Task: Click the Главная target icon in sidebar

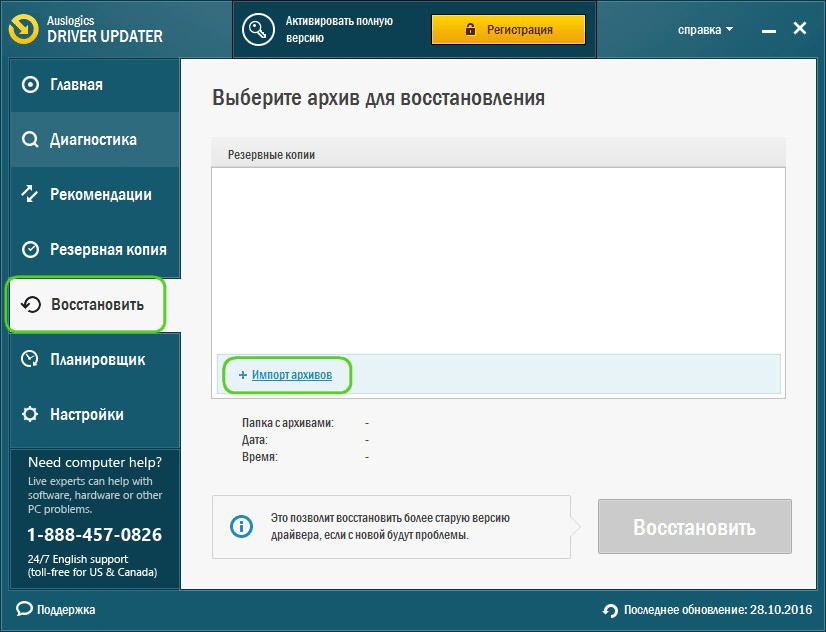Action: coord(30,85)
